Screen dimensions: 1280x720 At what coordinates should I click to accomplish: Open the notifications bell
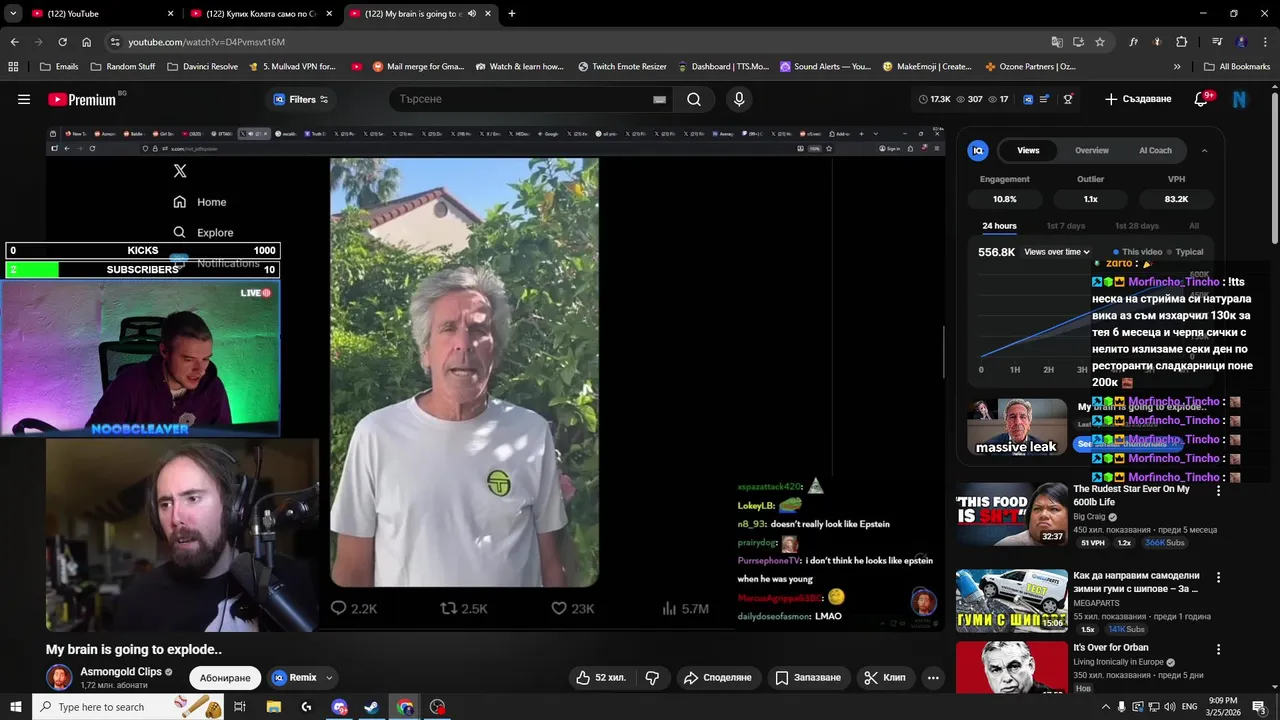click(x=1202, y=99)
